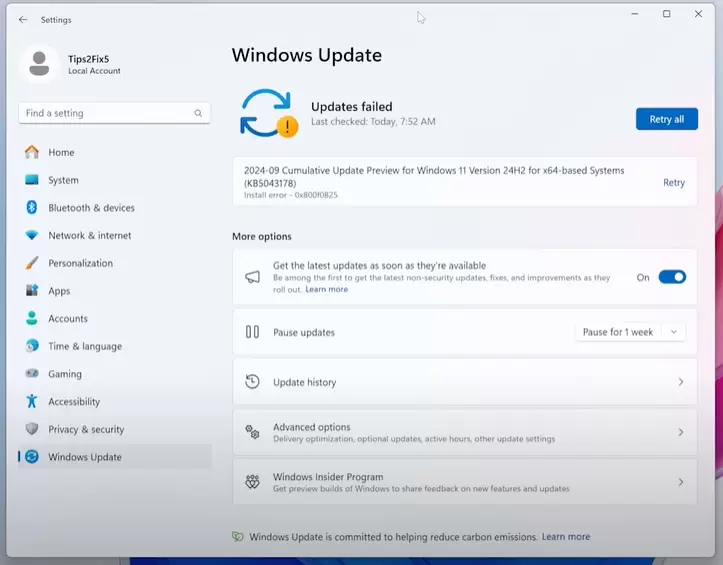Open Advanced options chevron
The width and height of the screenshot is (723, 565).
680,432
